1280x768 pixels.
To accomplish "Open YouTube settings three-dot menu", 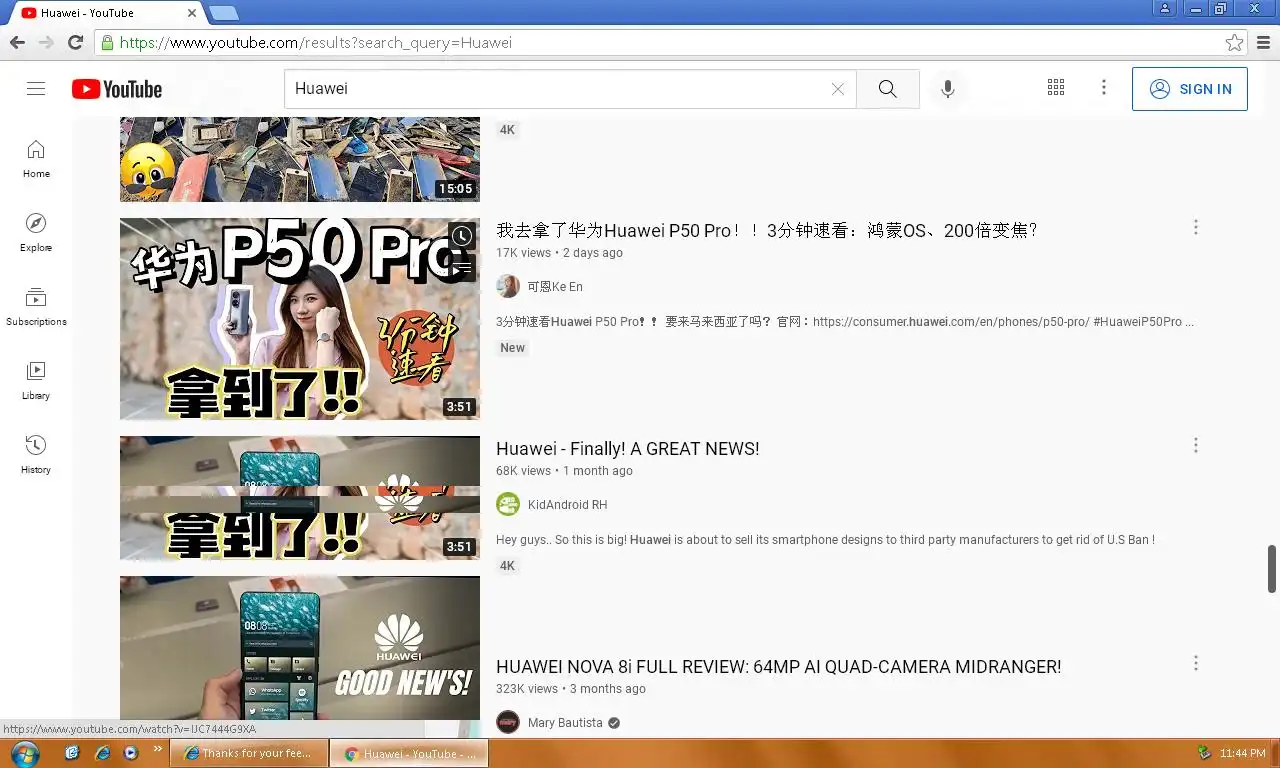I will (x=1104, y=88).
